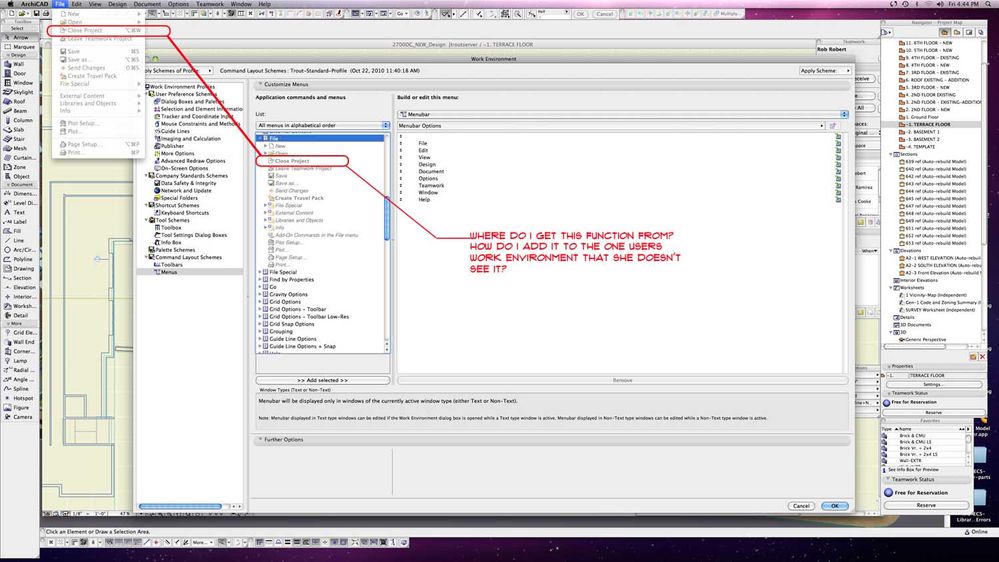Collapse the Customize Menus section
Image resolution: width=999 pixels, height=562 pixels.
pos(261,84)
